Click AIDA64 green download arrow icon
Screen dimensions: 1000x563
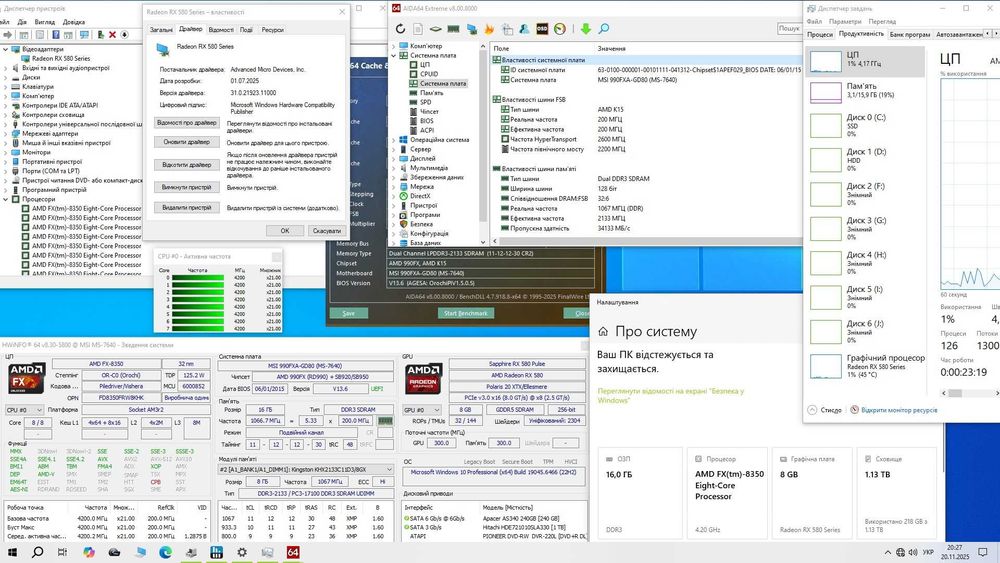coord(585,29)
